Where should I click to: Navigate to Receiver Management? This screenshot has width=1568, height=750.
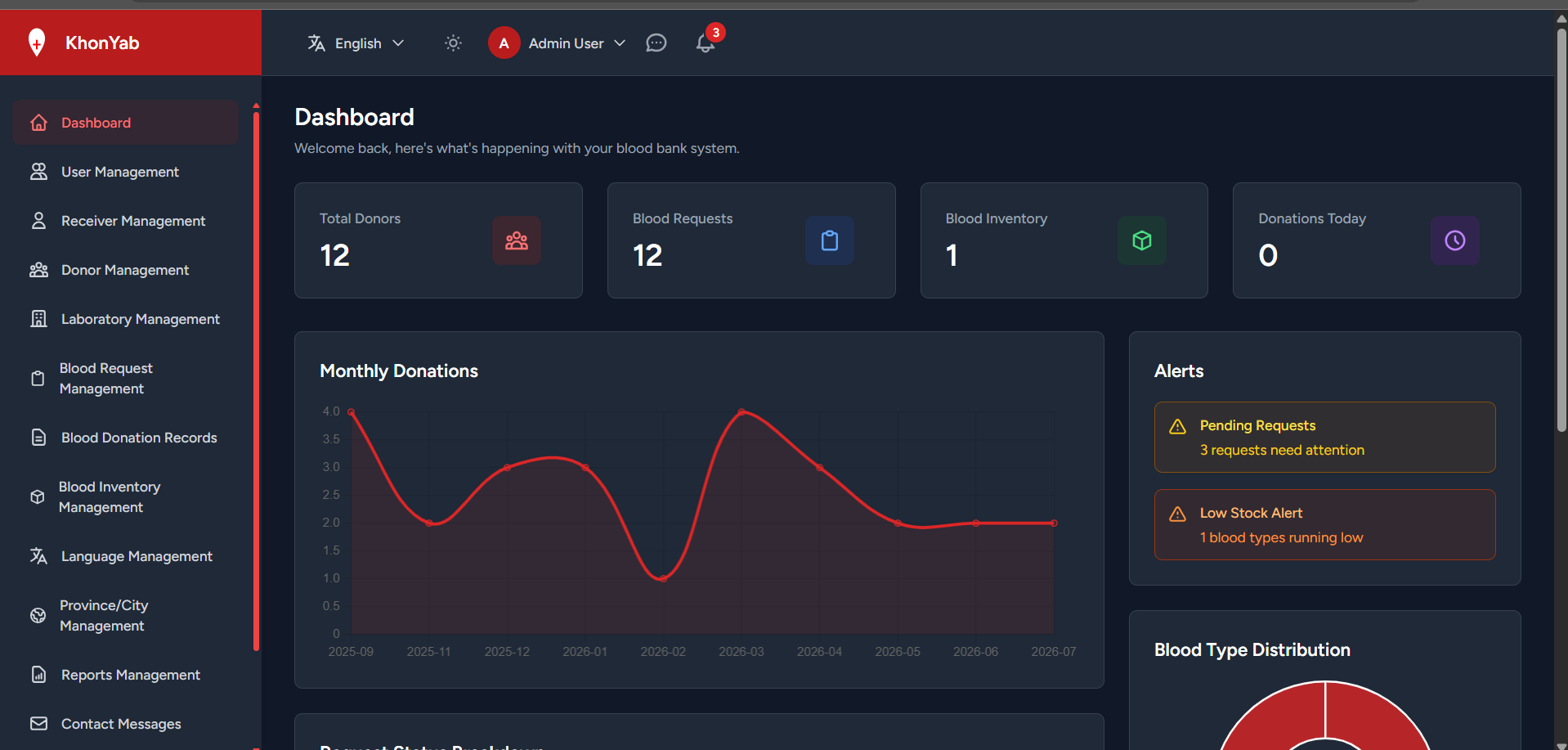tap(126, 221)
